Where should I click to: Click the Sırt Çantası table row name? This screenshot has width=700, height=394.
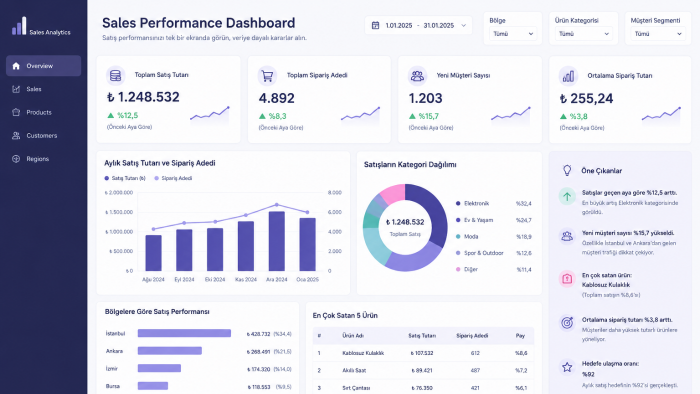tap(356, 388)
